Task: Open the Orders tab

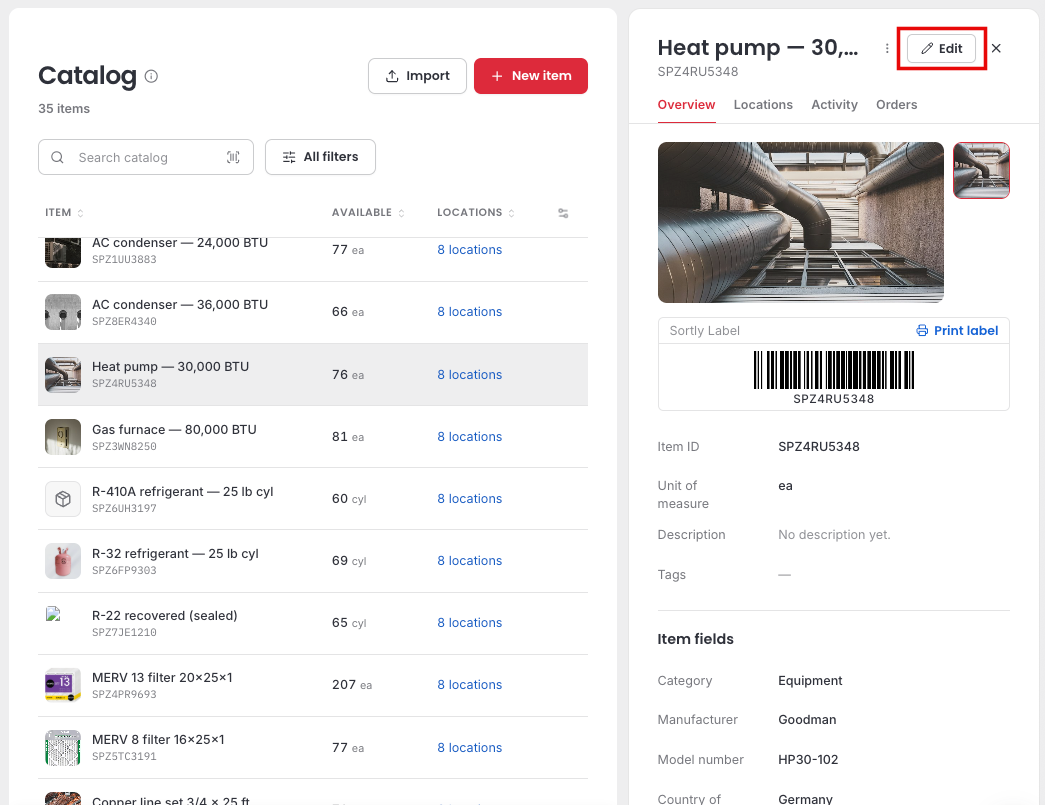Action: point(896,105)
